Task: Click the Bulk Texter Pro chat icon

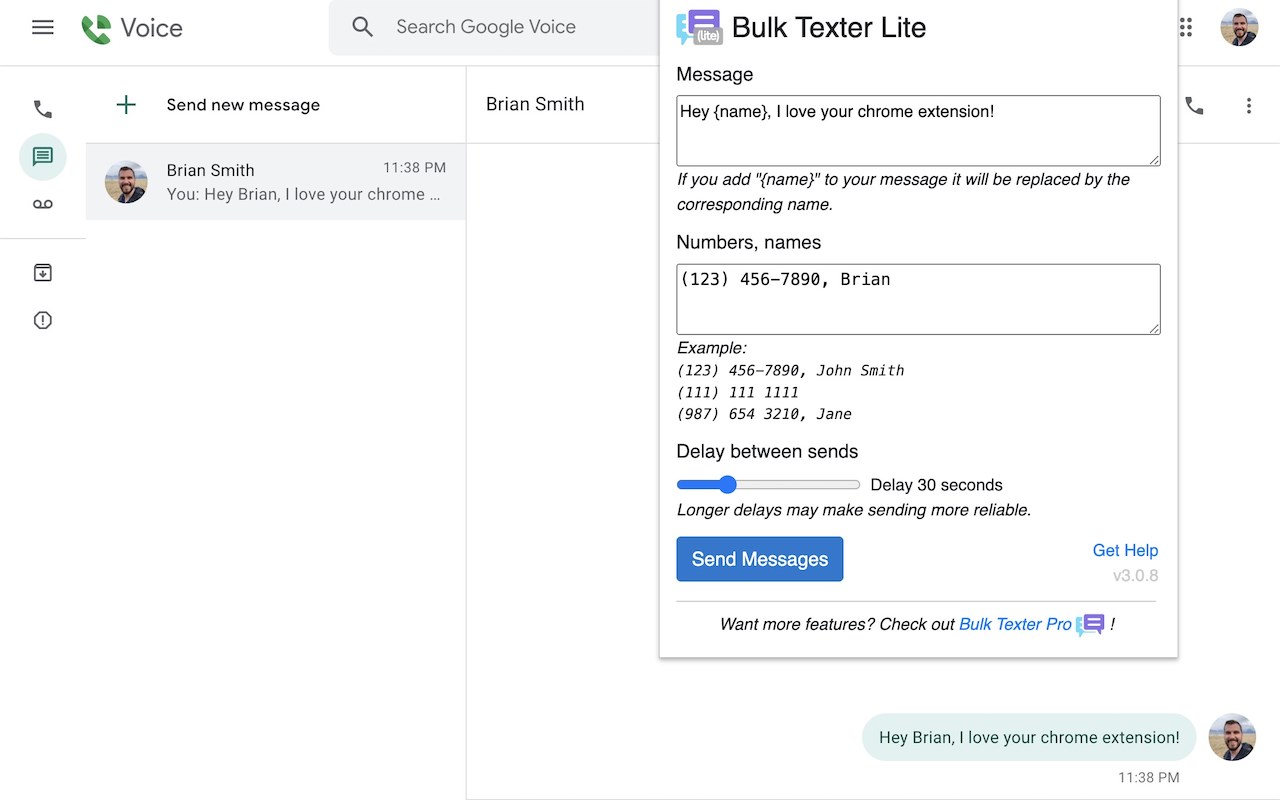Action: (x=1090, y=625)
